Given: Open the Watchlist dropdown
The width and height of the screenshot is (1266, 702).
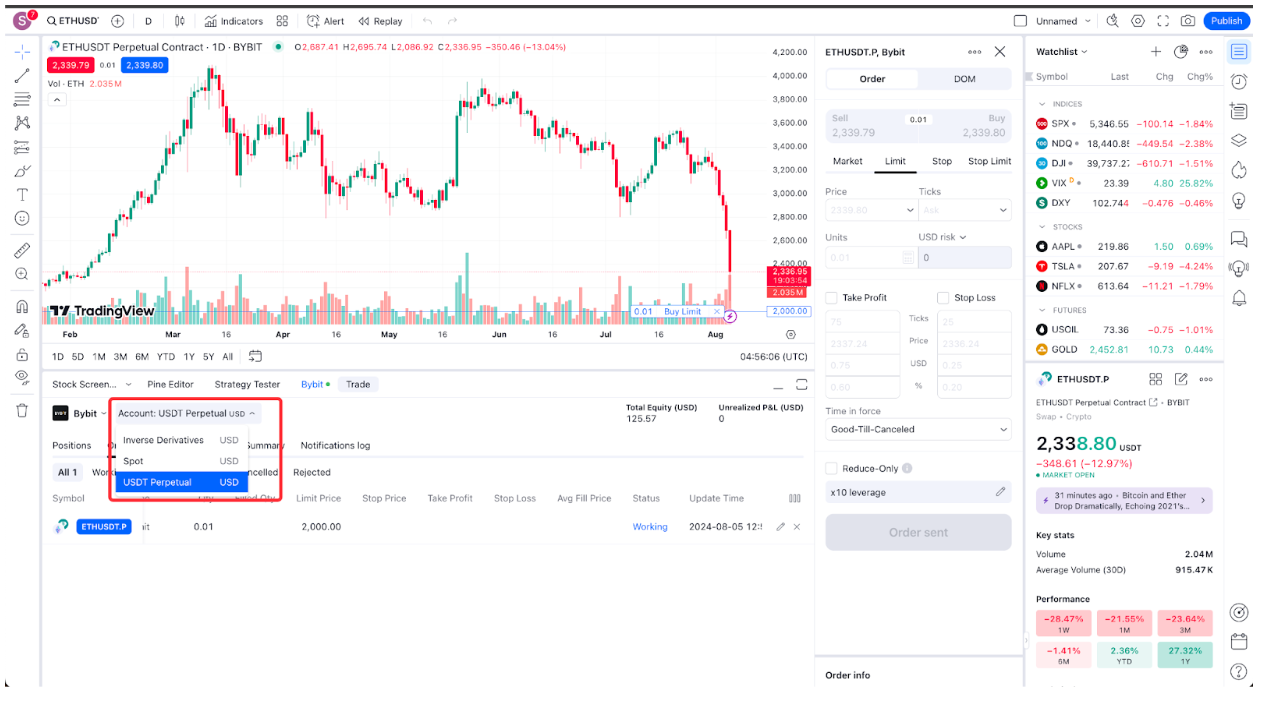Looking at the screenshot, I should click(x=1061, y=52).
